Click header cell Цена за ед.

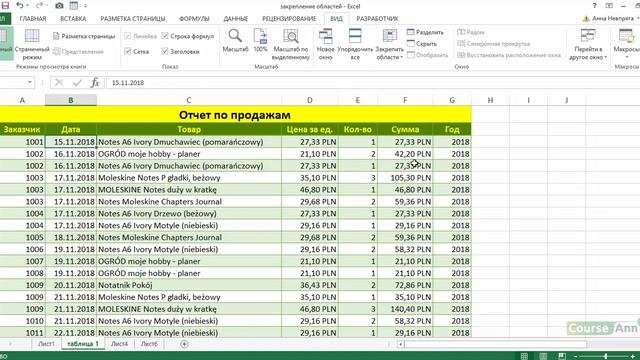point(309,129)
